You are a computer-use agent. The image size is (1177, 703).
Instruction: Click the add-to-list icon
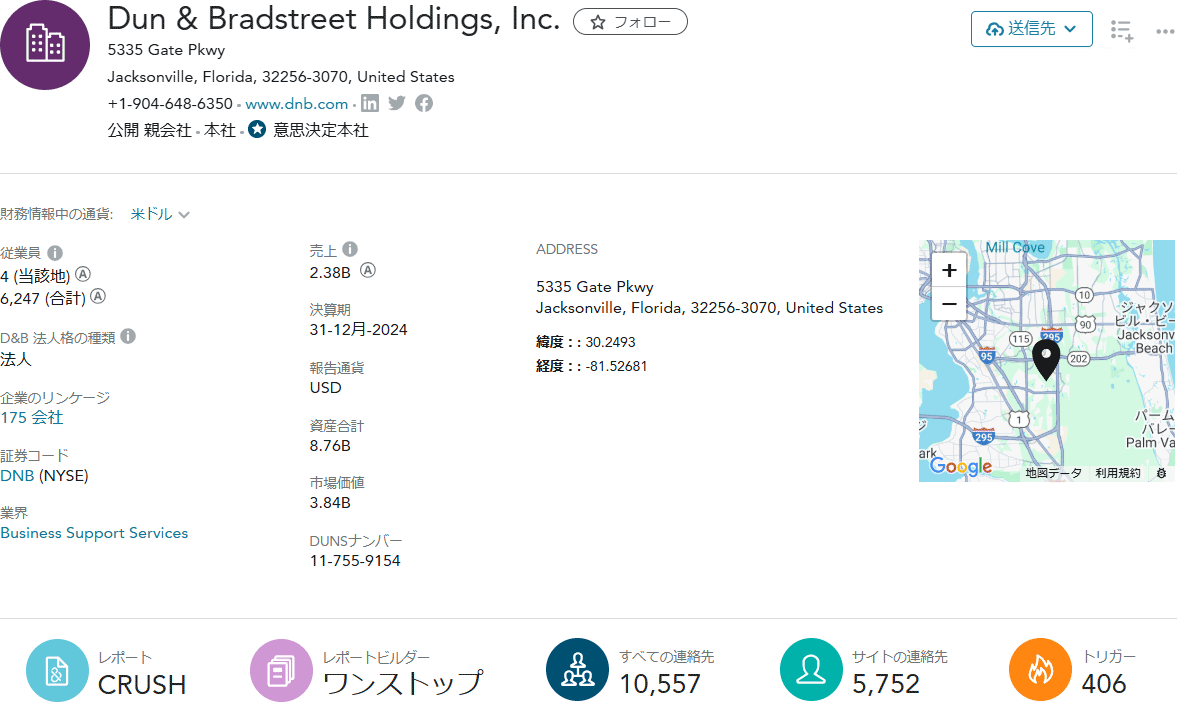1122,31
